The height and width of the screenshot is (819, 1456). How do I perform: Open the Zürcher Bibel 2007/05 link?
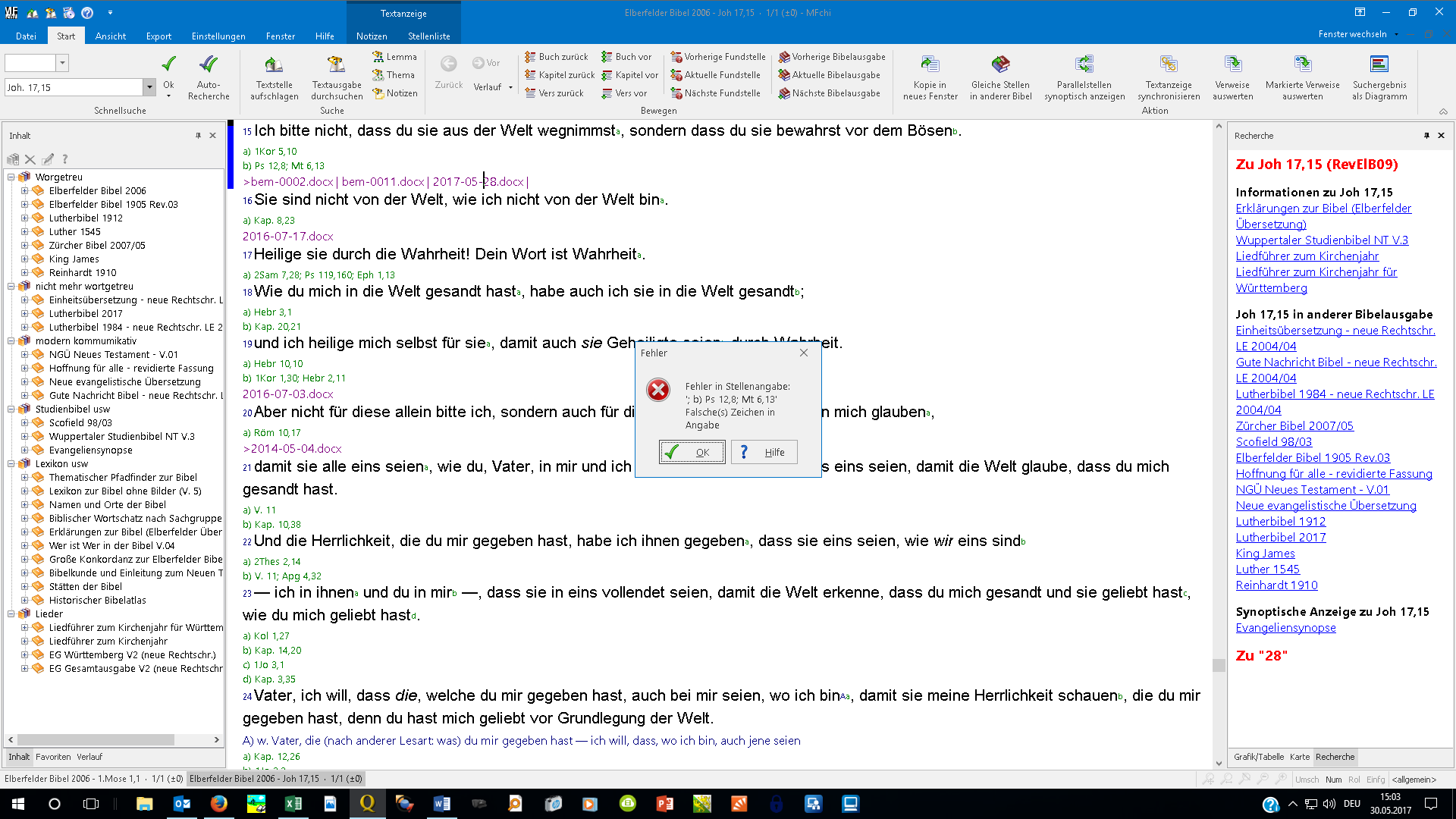click(1294, 426)
